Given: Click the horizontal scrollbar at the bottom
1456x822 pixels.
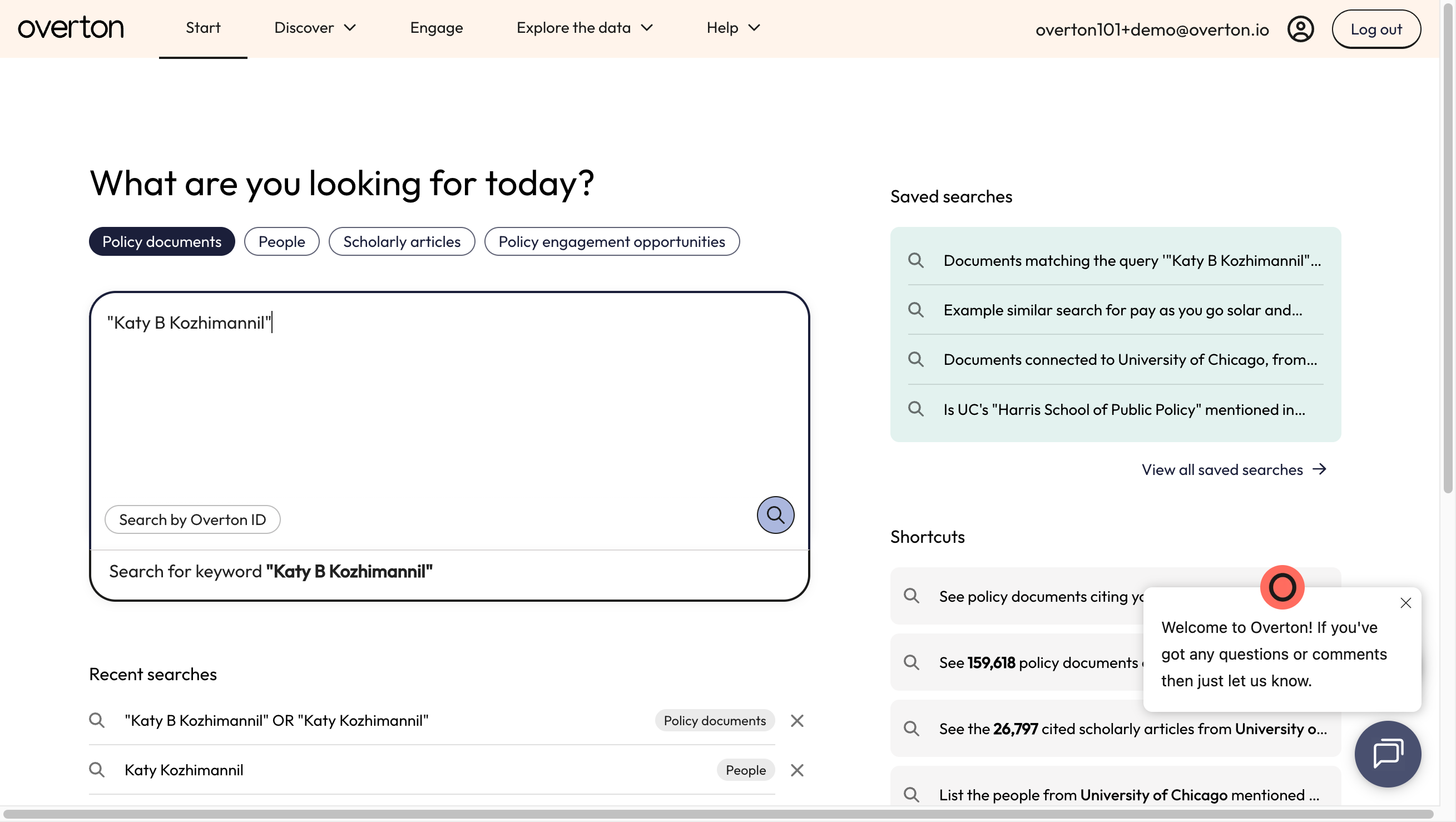Looking at the screenshot, I should coord(719,814).
